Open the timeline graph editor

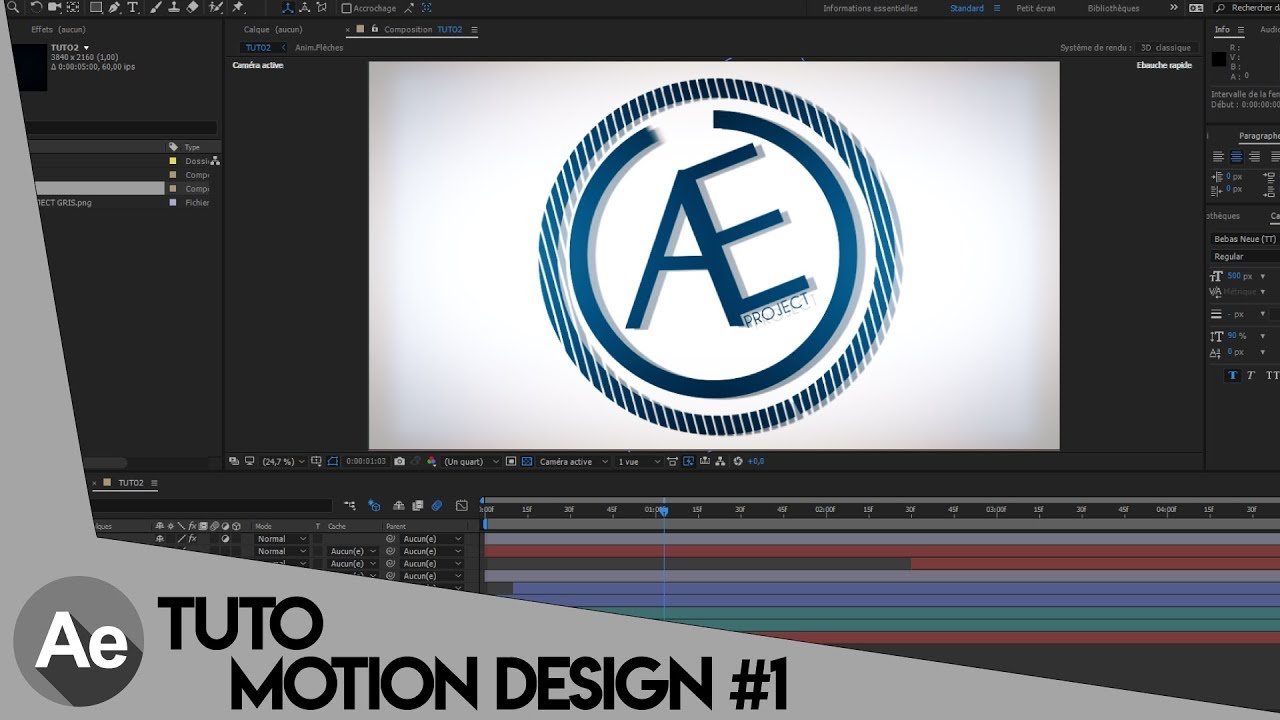(x=462, y=506)
